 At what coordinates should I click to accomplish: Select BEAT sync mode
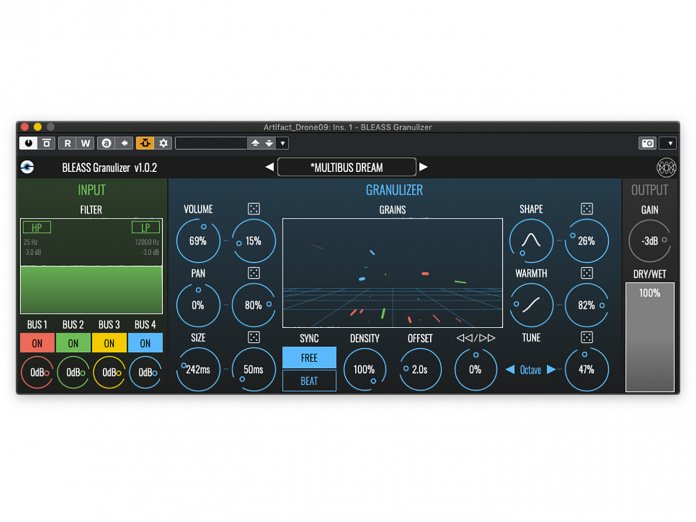[x=309, y=381]
